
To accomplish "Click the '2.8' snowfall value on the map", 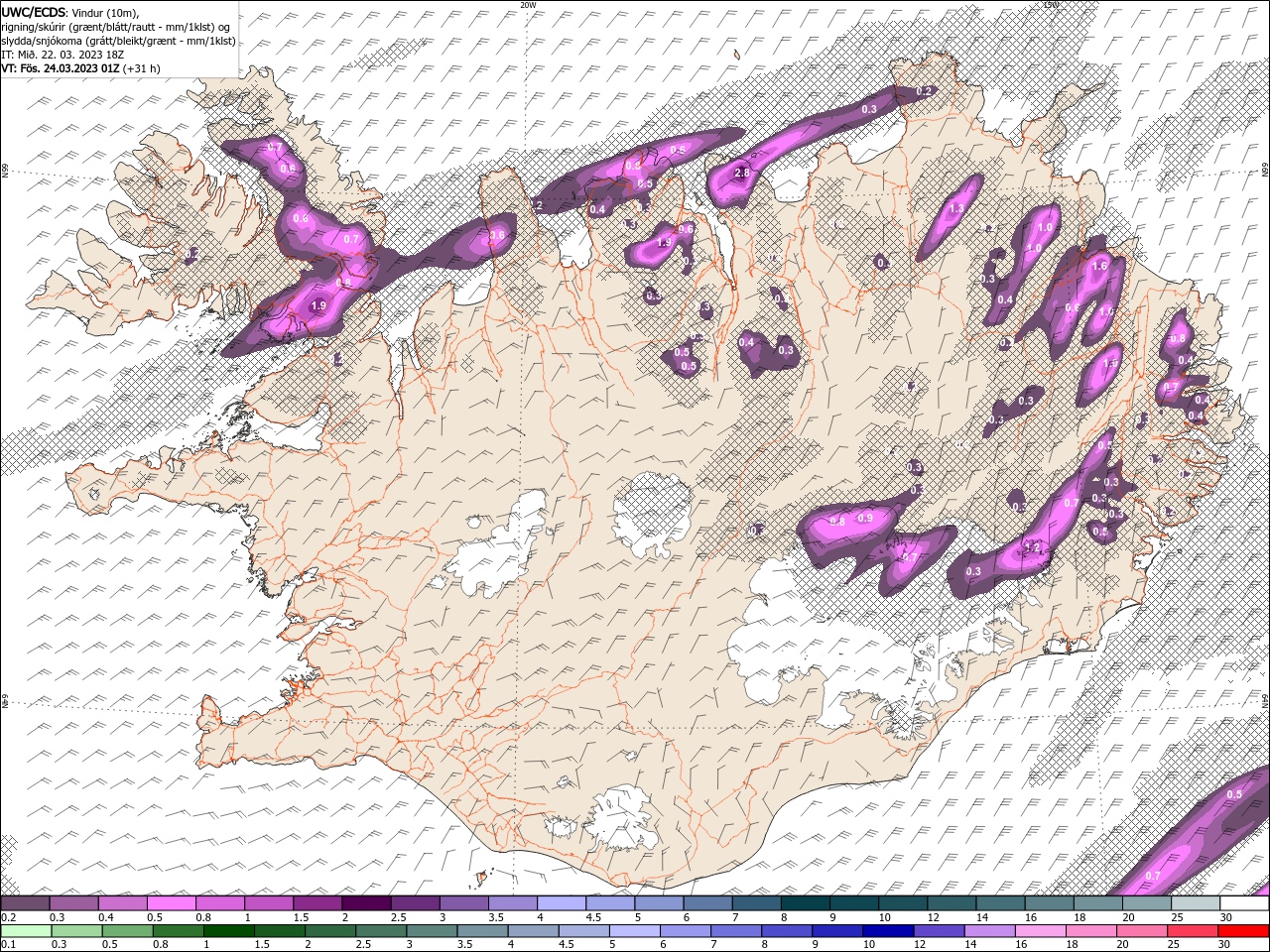I will pyautogui.click(x=741, y=174).
